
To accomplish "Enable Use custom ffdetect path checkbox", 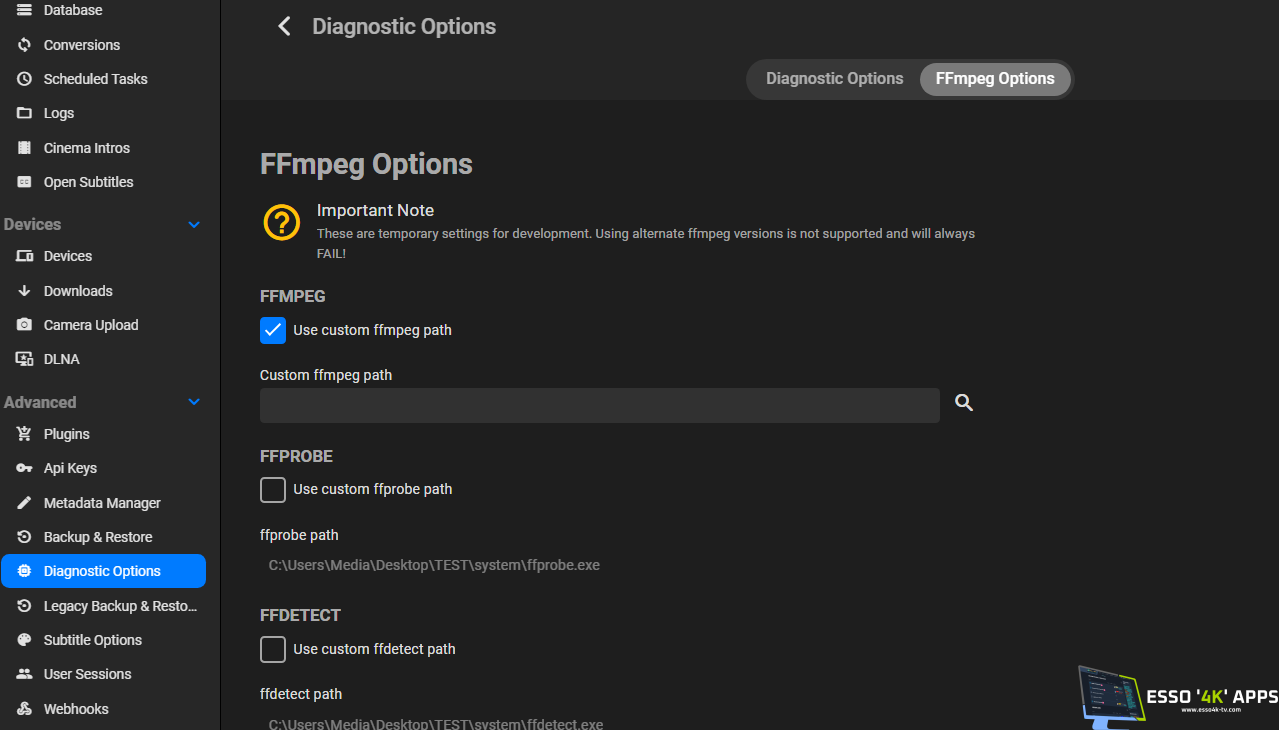I will (273, 649).
